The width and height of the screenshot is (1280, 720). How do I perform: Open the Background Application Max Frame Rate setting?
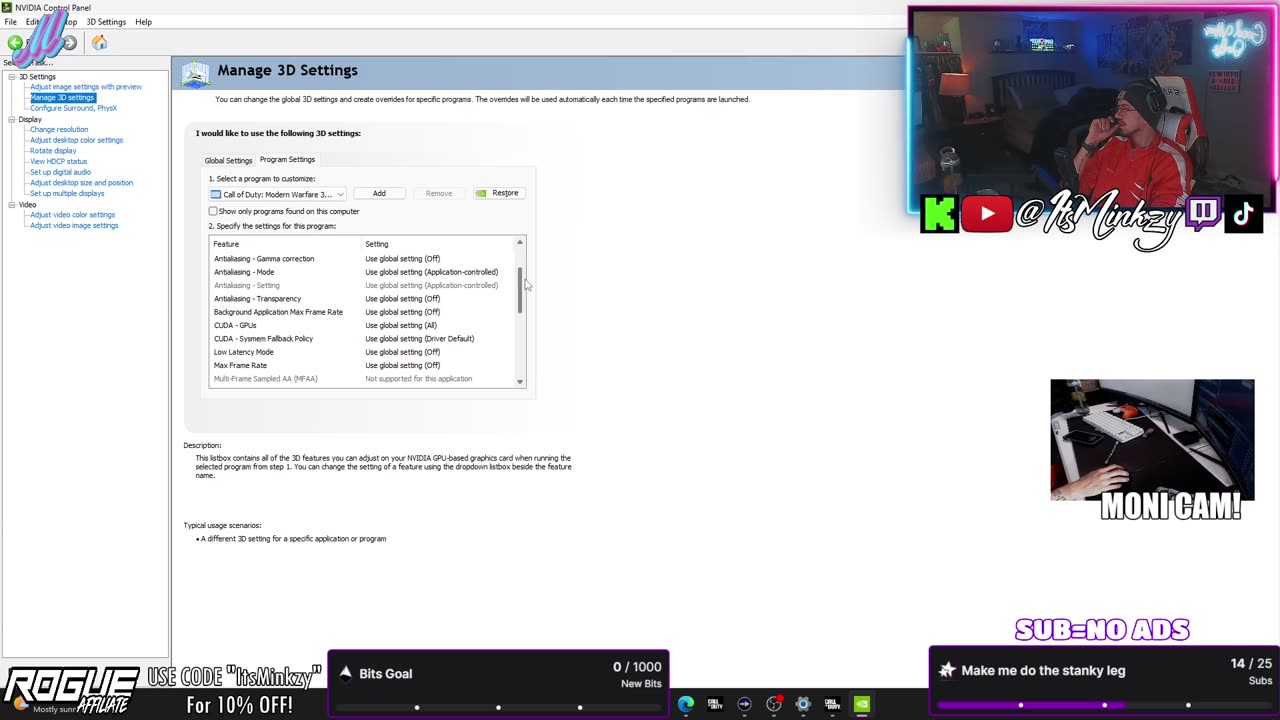coord(402,312)
